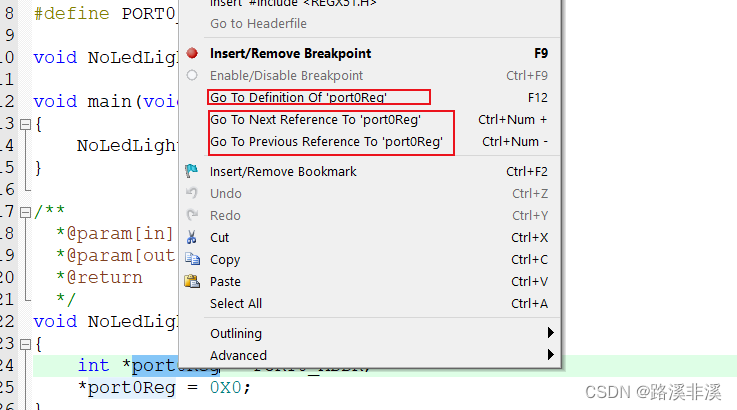The height and width of the screenshot is (410, 737).
Task: Click the Undo arrow icon
Action: 192,193
